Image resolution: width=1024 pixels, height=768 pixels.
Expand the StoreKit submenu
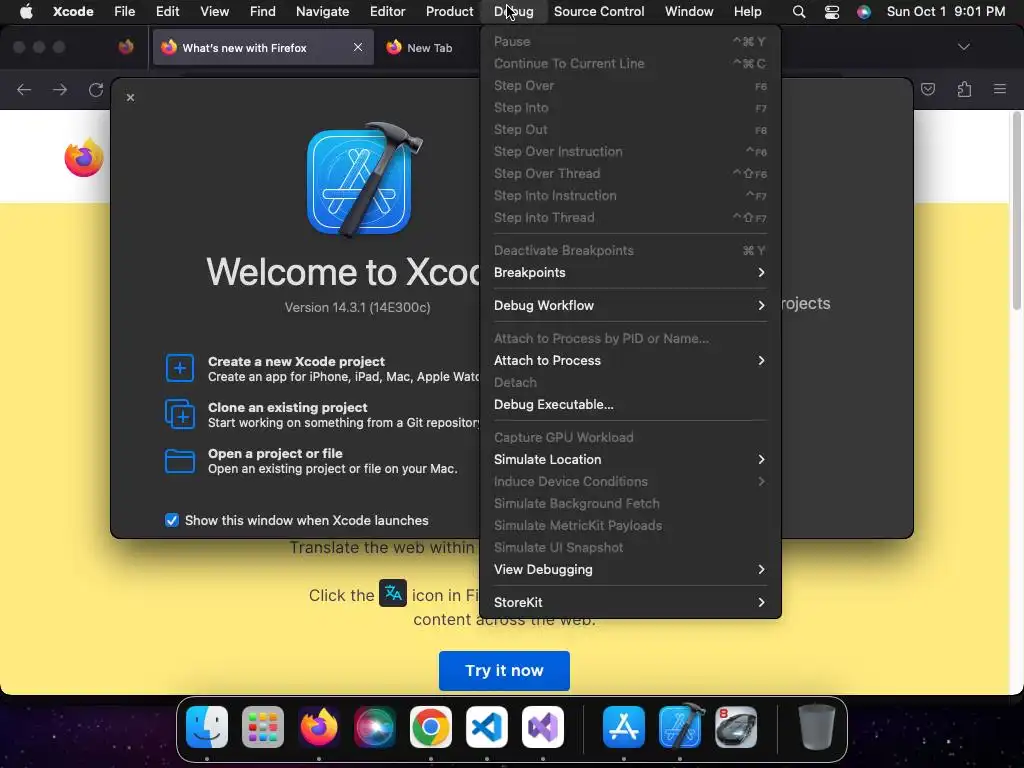click(x=630, y=602)
